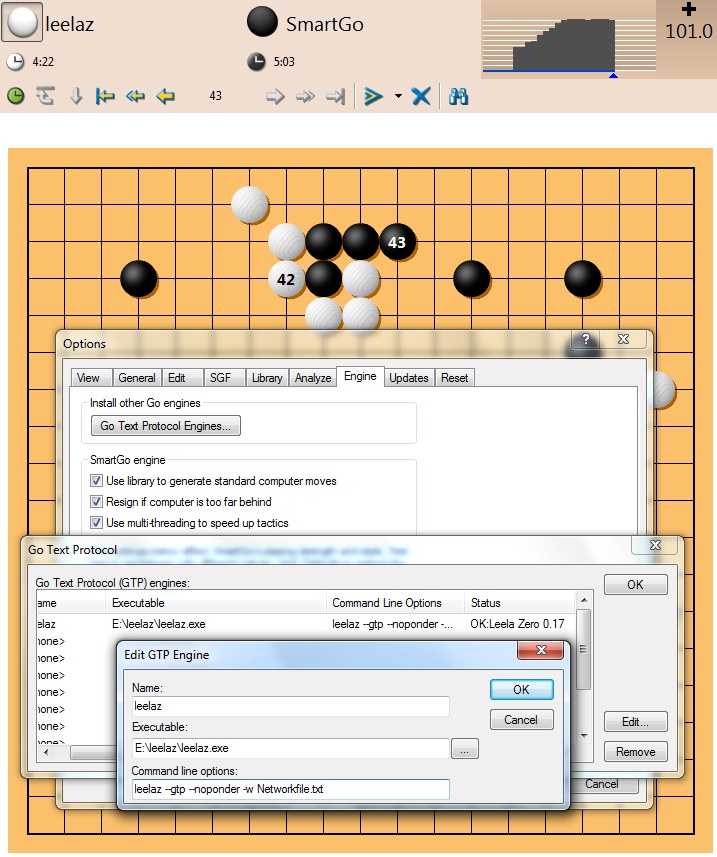The image size is (717, 857).
Task: Click the help question mark in Options
Action: coord(585,339)
